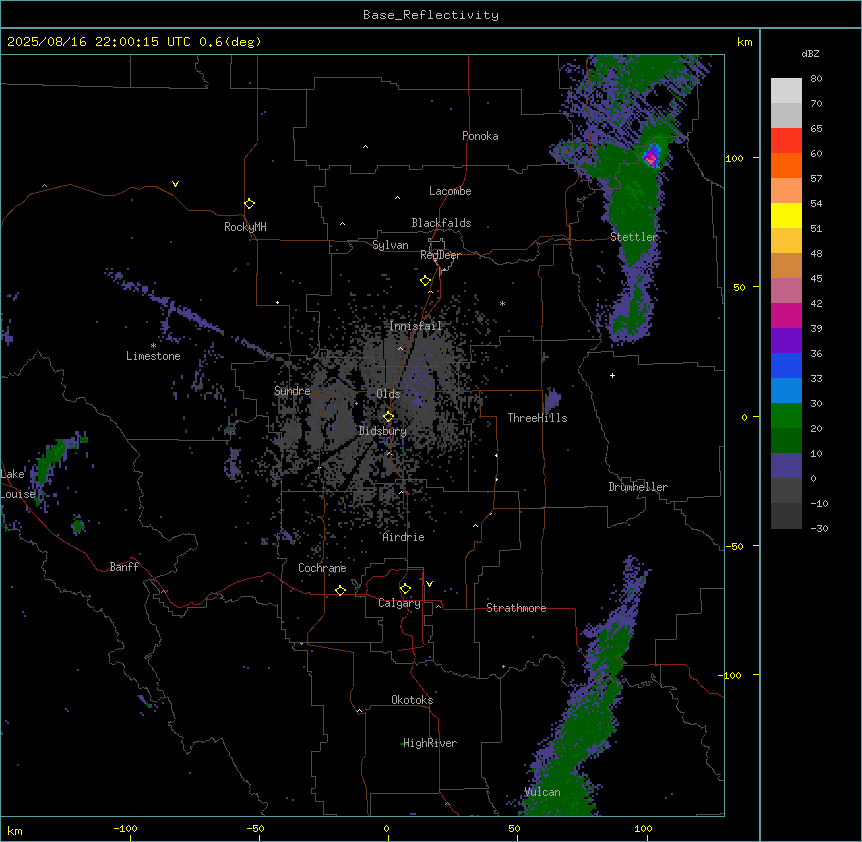Image resolution: width=862 pixels, height=842 pixels.
Task: Click the Strathmore town label
Action: pyautogui.click(x=516, y=608)
